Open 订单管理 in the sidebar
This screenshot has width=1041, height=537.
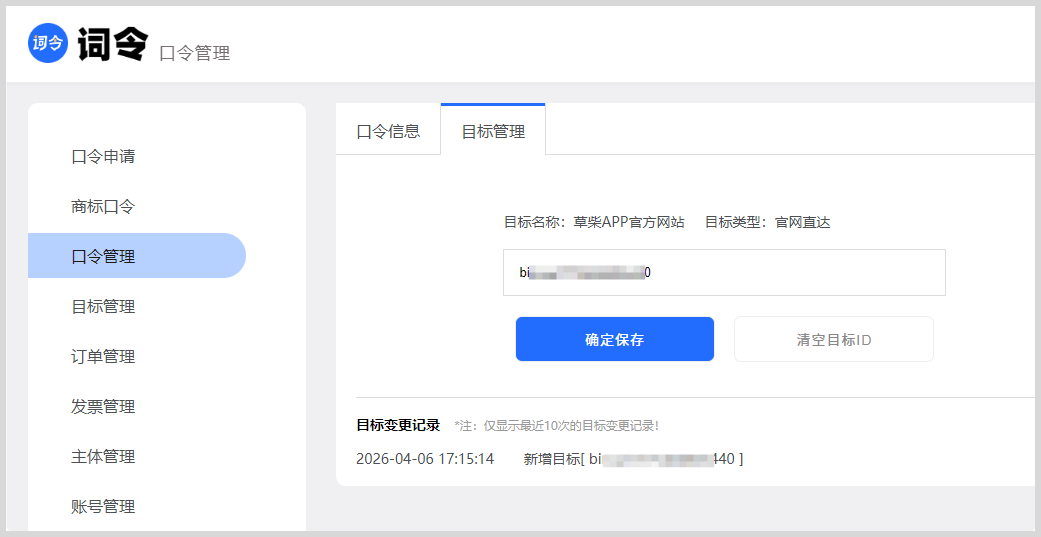pos(103,356)
